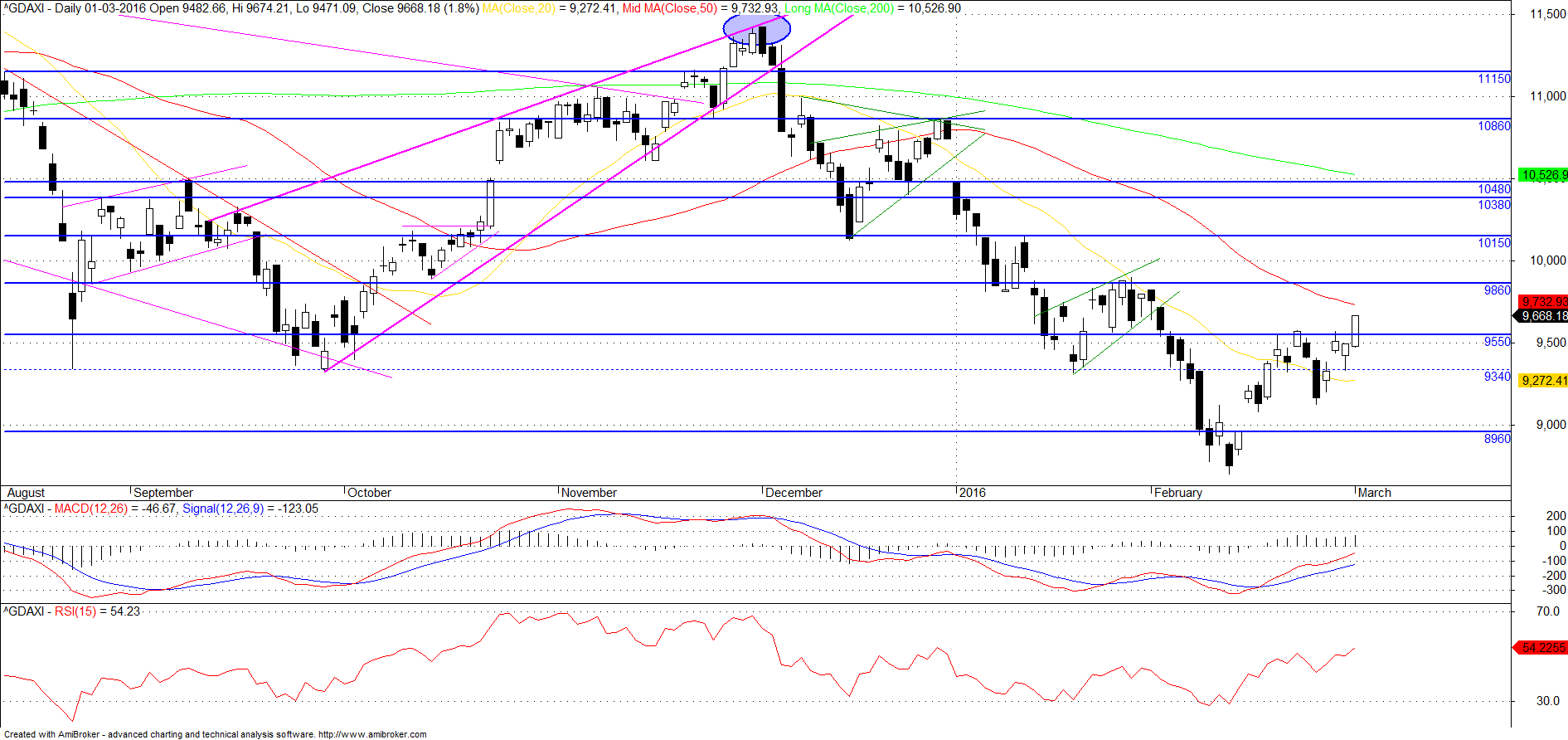
Task: Click the red RSI 54.2255 value tag
Action: [1541, 648]
